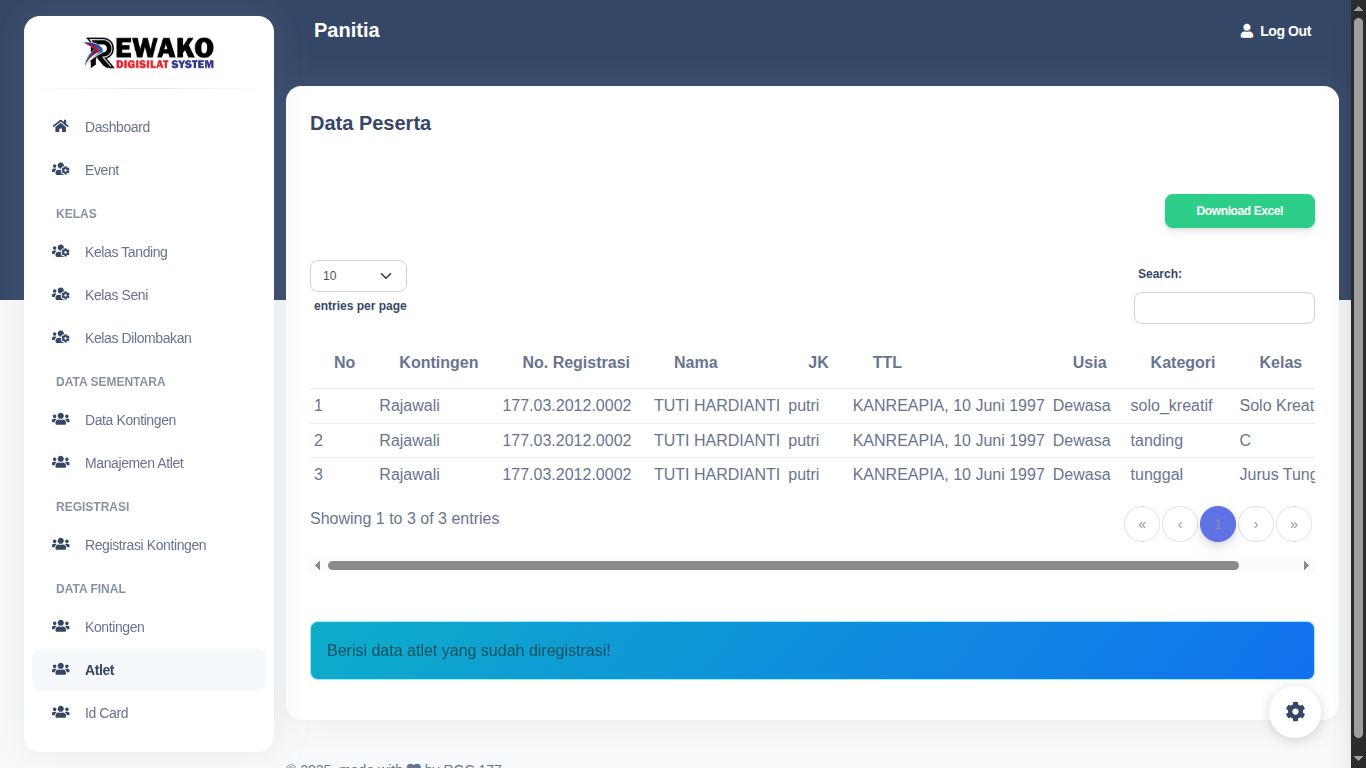Click the Log Out link
Image resolution: width=1366 pixels, height=768 pixels.
(x=1284, y=31)
